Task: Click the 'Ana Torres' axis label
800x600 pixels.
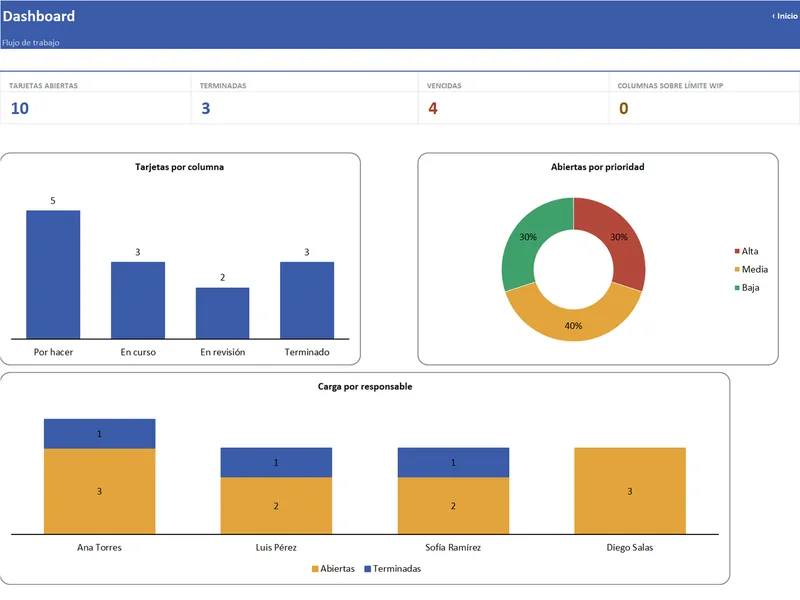Action: [x=99, y=547]
